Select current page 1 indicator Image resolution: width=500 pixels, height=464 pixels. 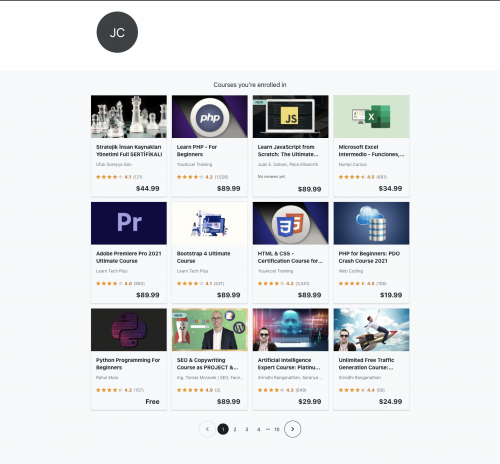point(223,429)
